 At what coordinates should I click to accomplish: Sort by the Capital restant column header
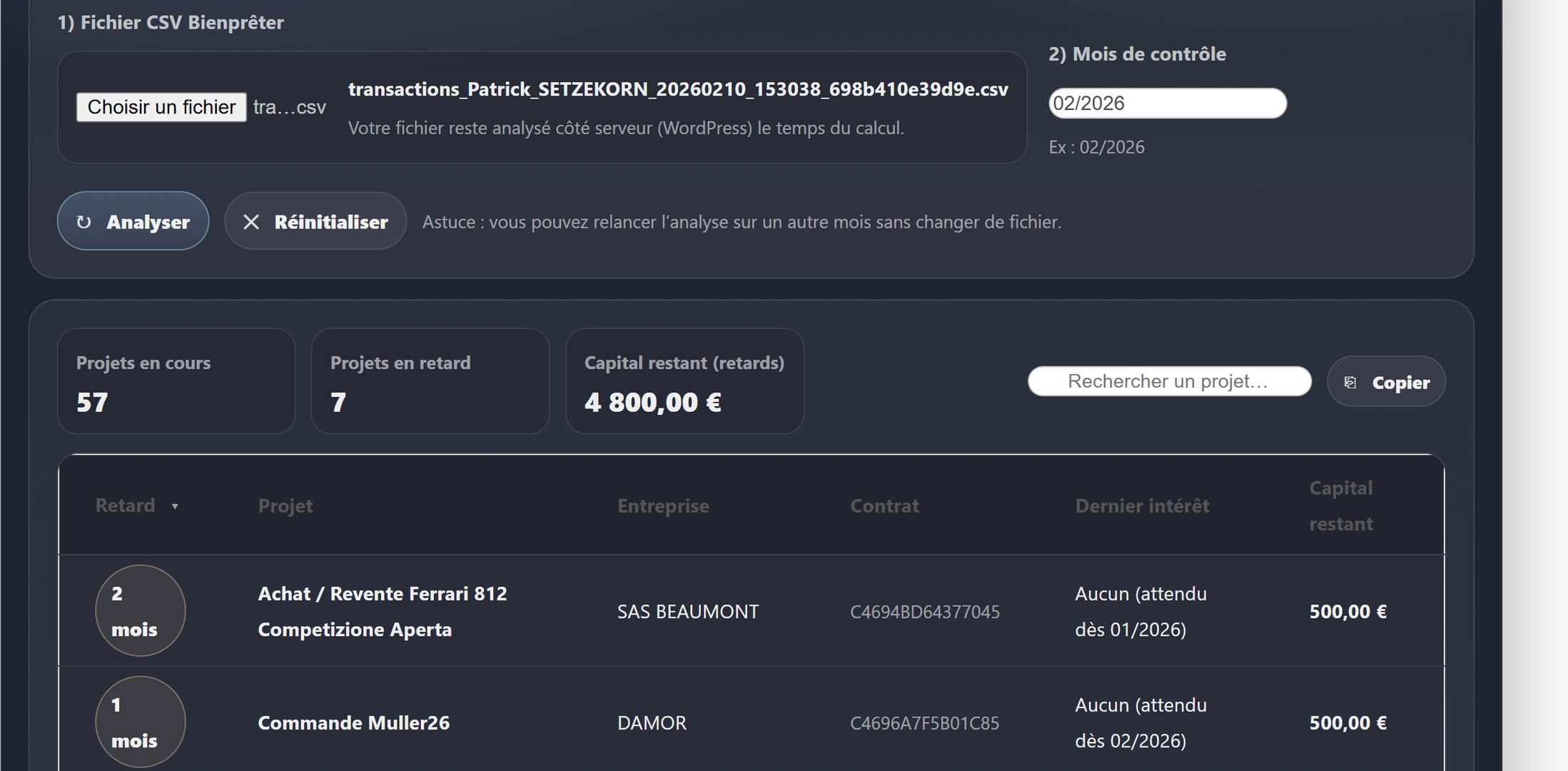pos(1341,505)
